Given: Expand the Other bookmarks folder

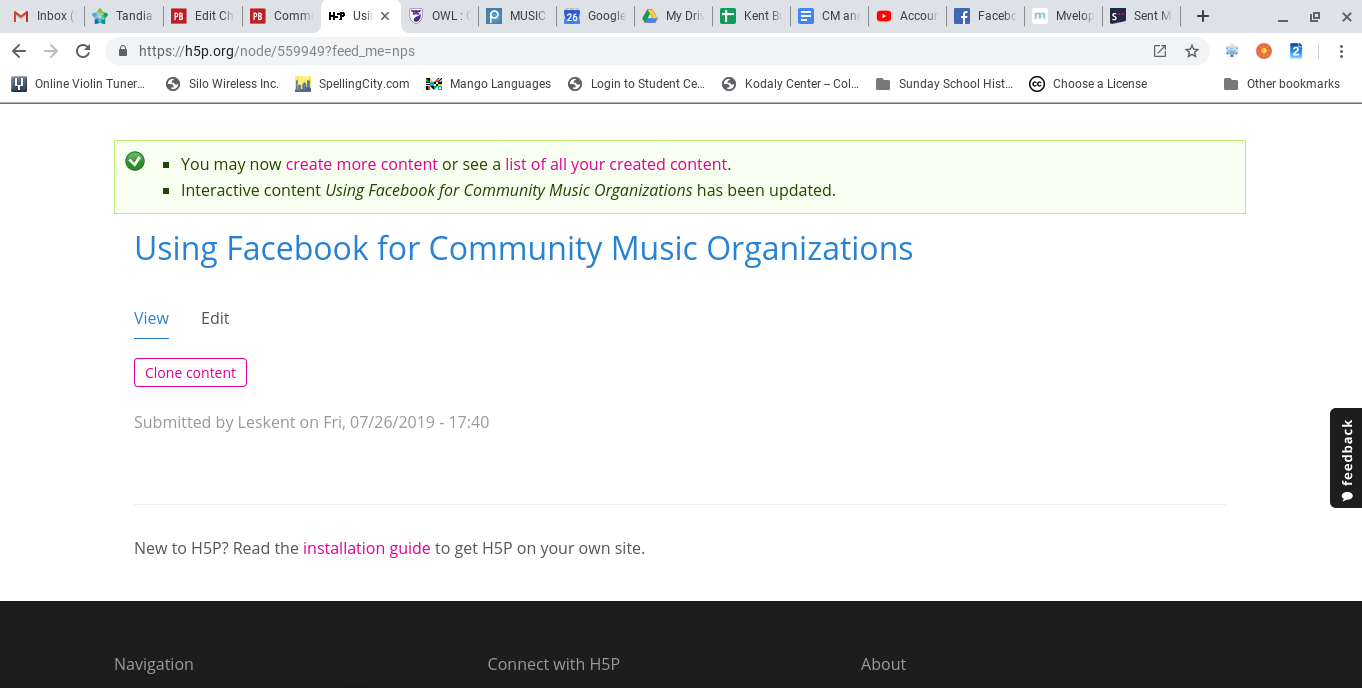Looking at the screenshot, I should pos(1282,84).
